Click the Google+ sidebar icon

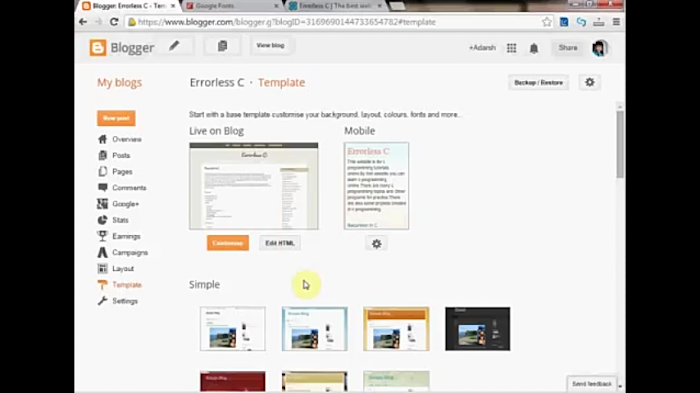click(x=103, y=204)
